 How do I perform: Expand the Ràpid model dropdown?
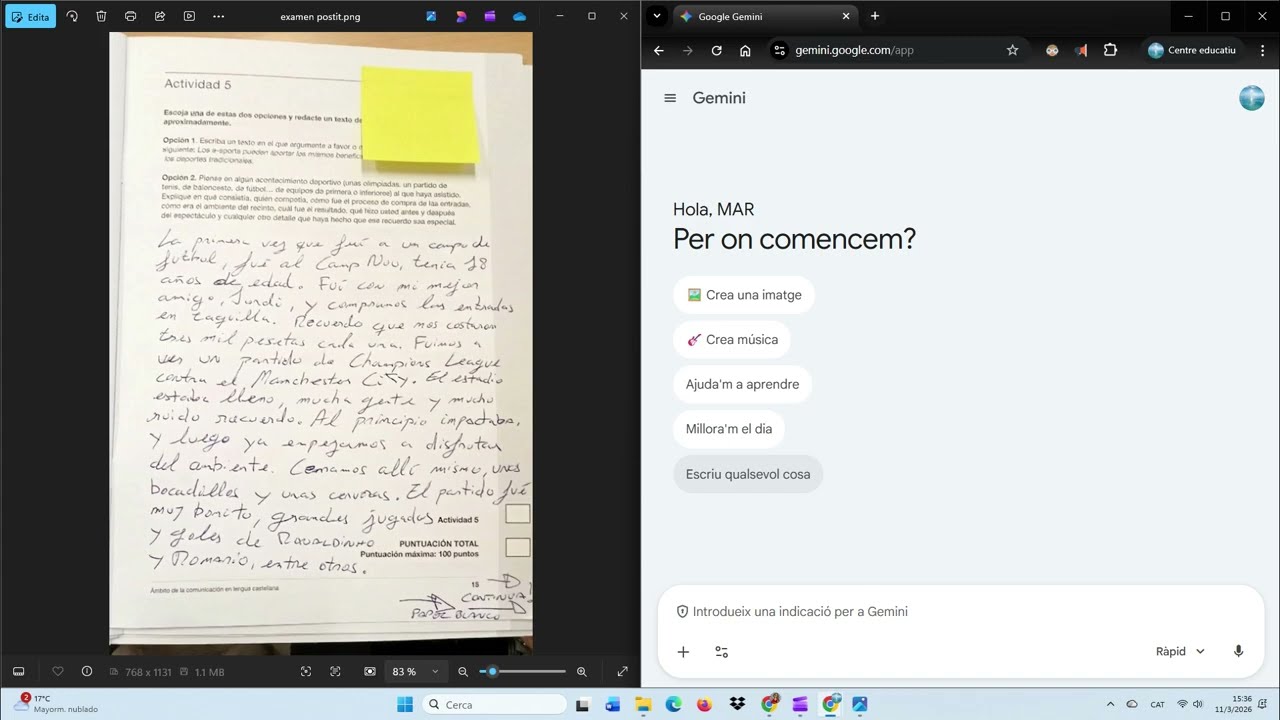coord(1180,652)
